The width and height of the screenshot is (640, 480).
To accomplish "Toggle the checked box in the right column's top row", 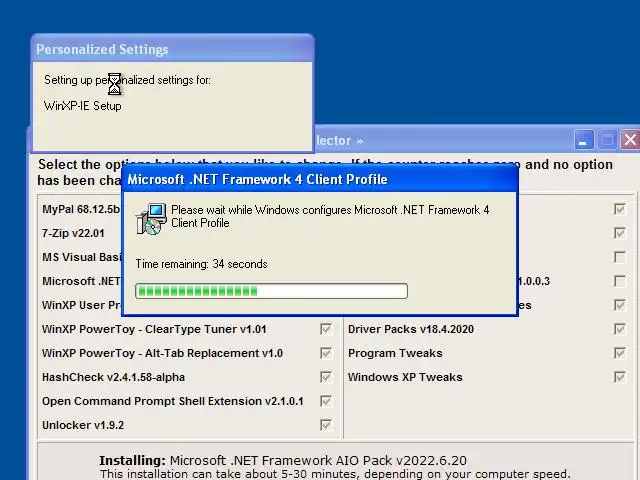I will [x=620, y=209].
